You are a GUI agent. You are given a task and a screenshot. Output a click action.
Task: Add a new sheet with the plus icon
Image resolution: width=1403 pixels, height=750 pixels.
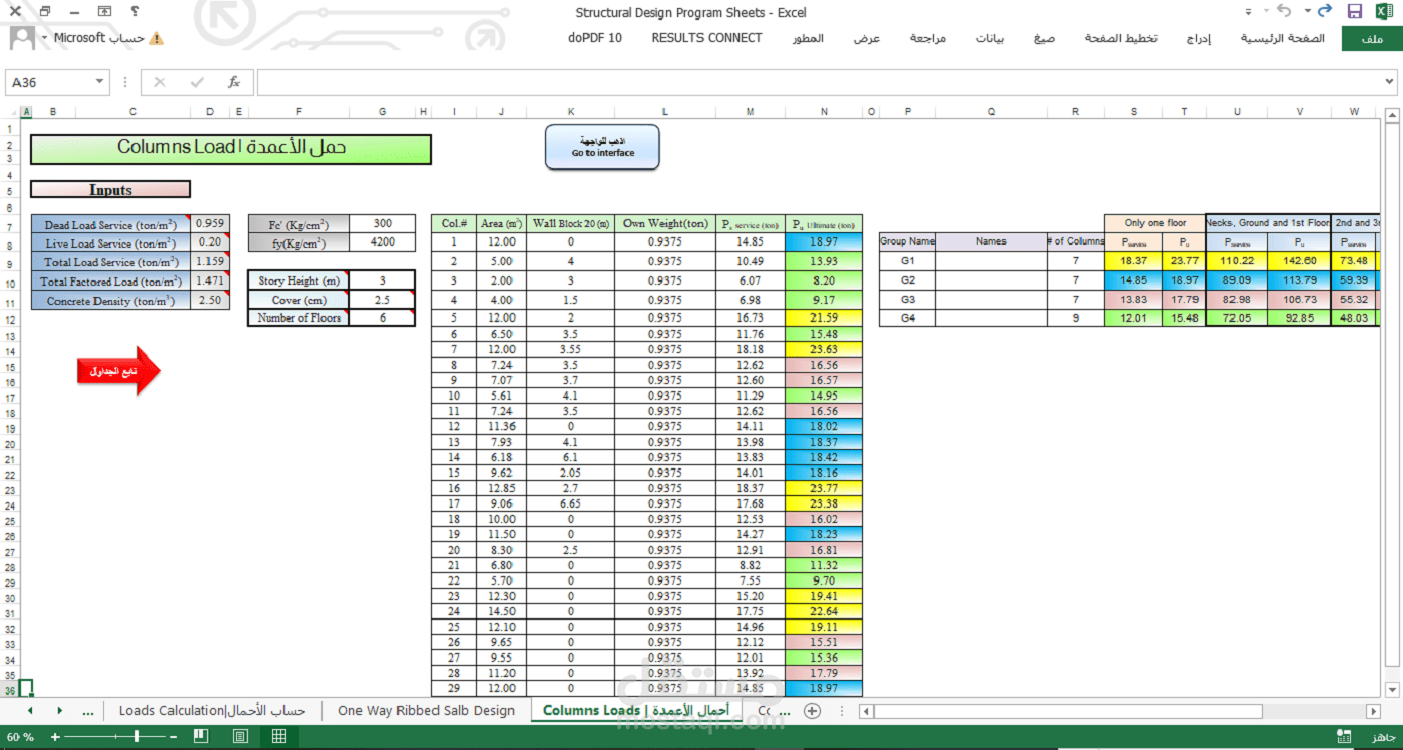(x=813, y=711)
